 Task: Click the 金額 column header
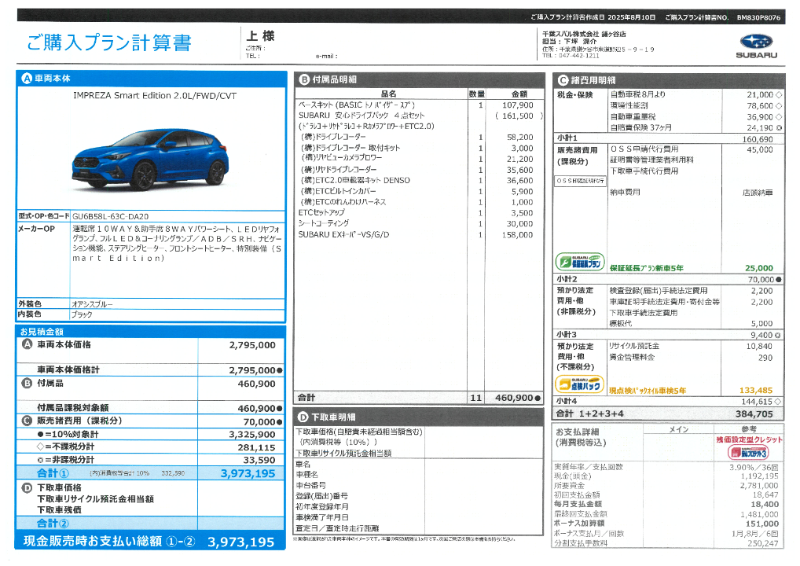[x=519, y=94]
